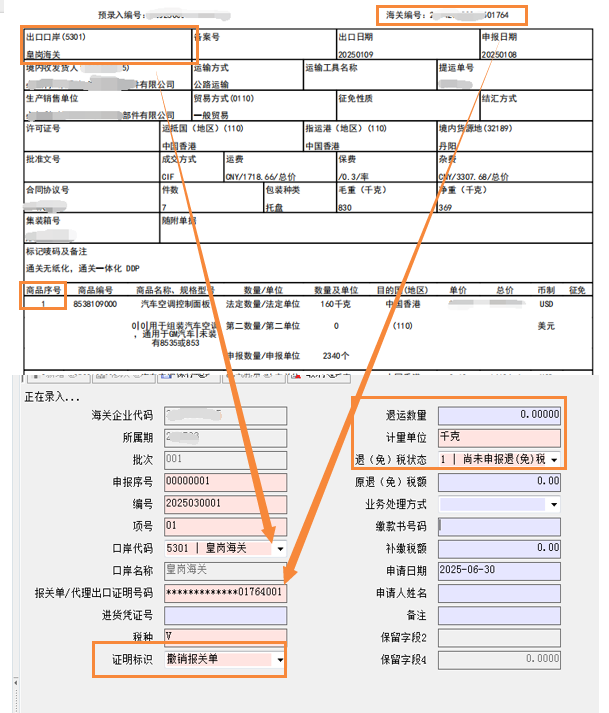Click the 申报序号 field with 00000001
This screenshot has height=713, width=609.
click(x=226, y=482)
